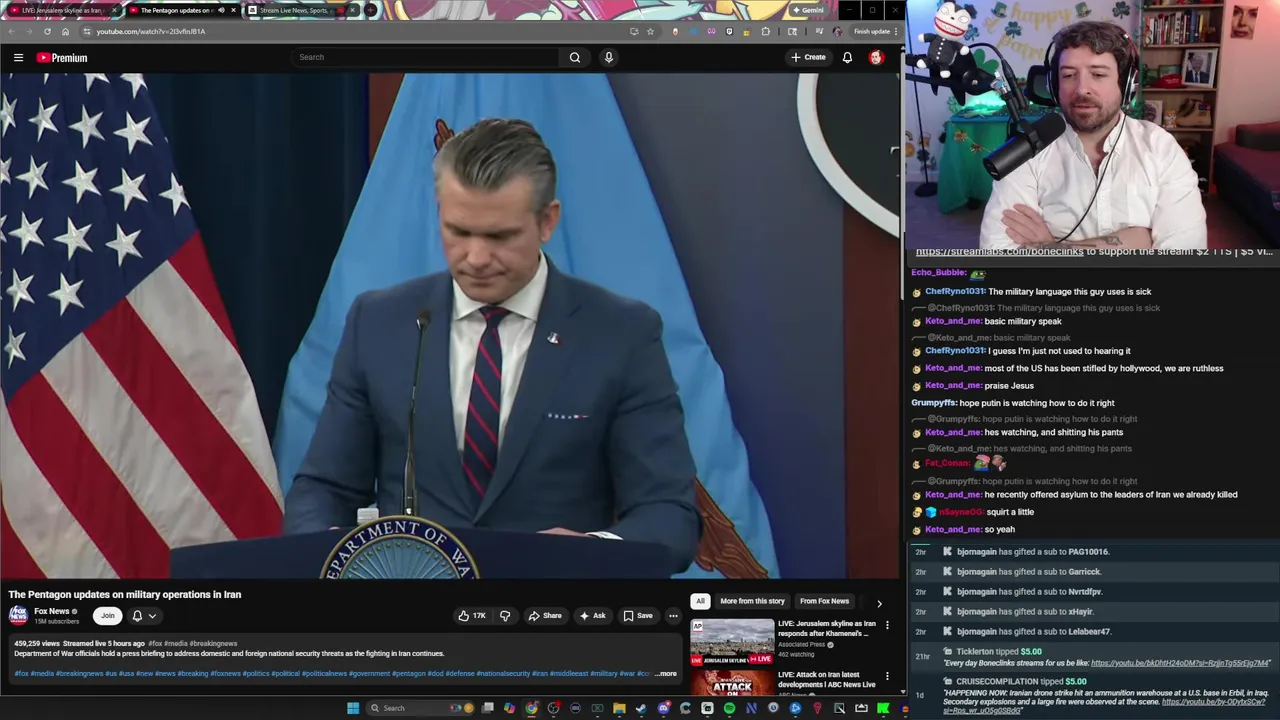Open the Jerusalem skyline live thumbnail
The height and width of the screenshot is (720, 1280).
point(732,642)
